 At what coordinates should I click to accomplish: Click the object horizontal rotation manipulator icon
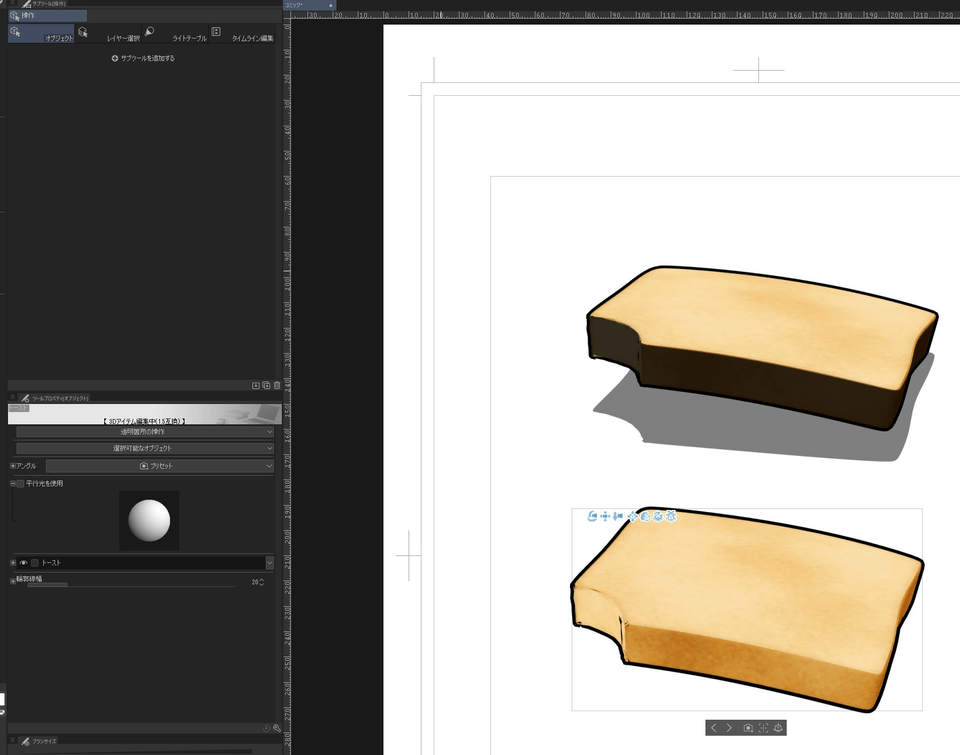(x=658, y=516)
